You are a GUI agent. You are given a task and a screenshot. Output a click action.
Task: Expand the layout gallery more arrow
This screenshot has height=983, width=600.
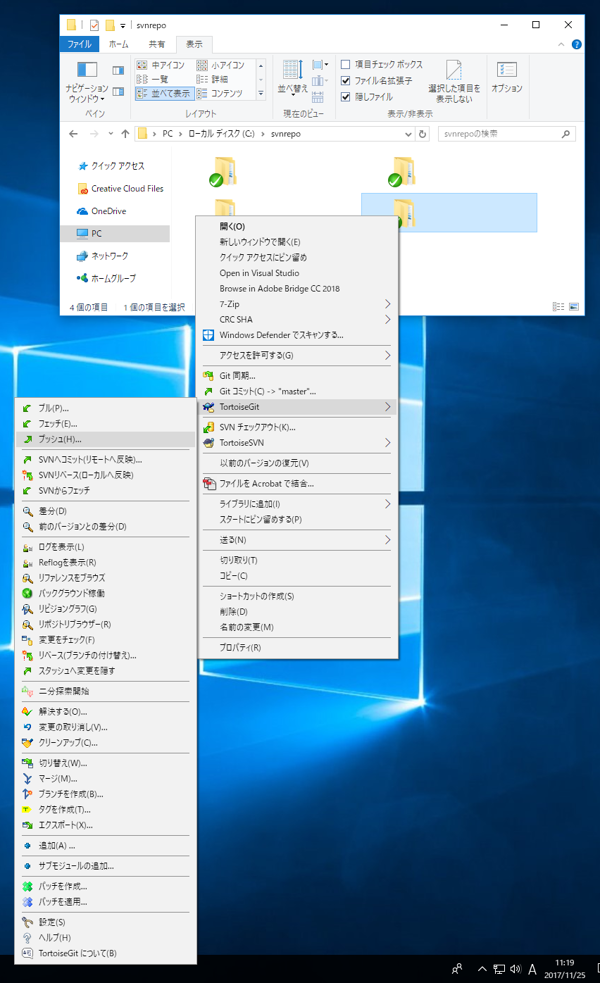261,94
